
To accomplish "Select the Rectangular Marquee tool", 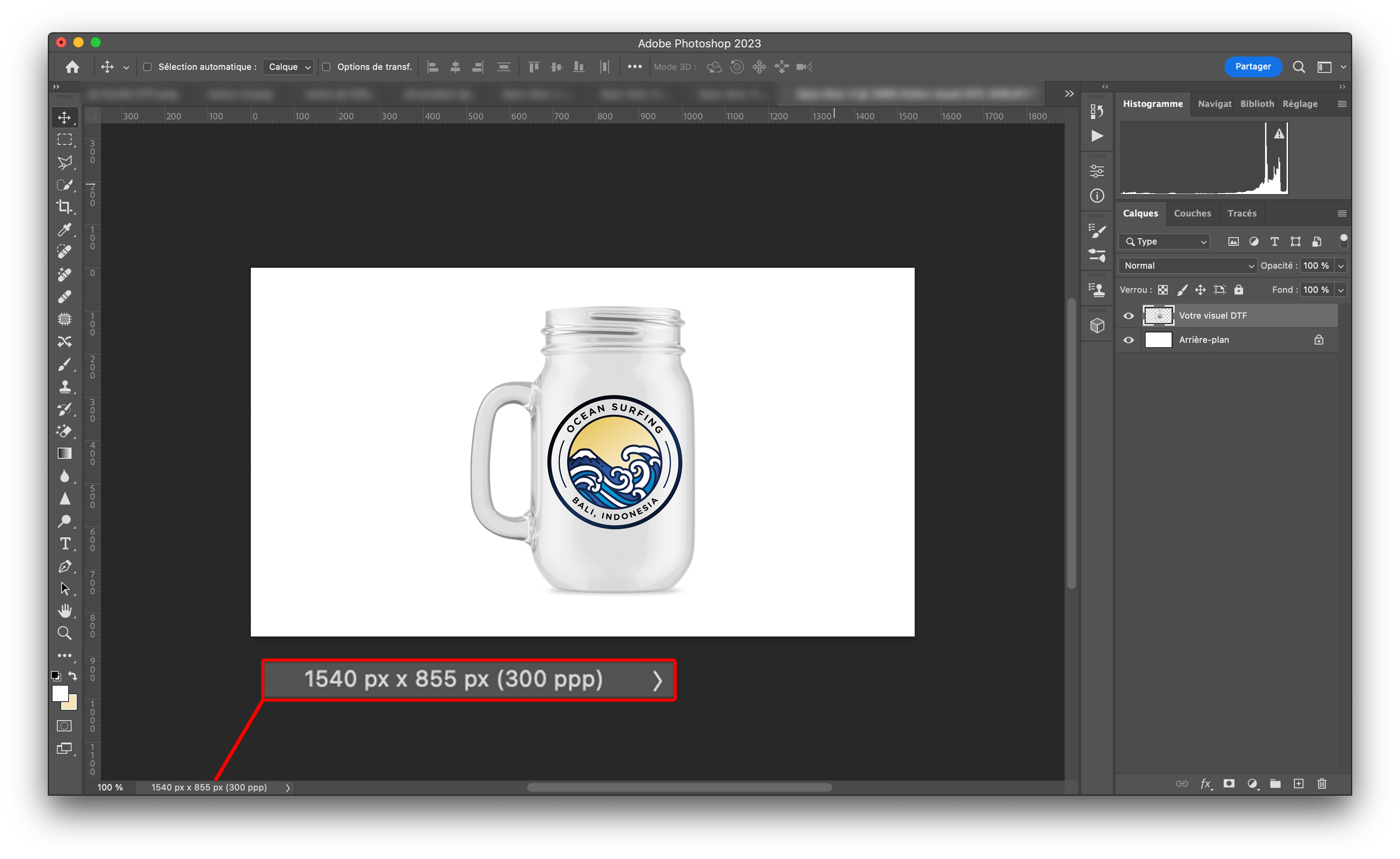I will [64, 140].
